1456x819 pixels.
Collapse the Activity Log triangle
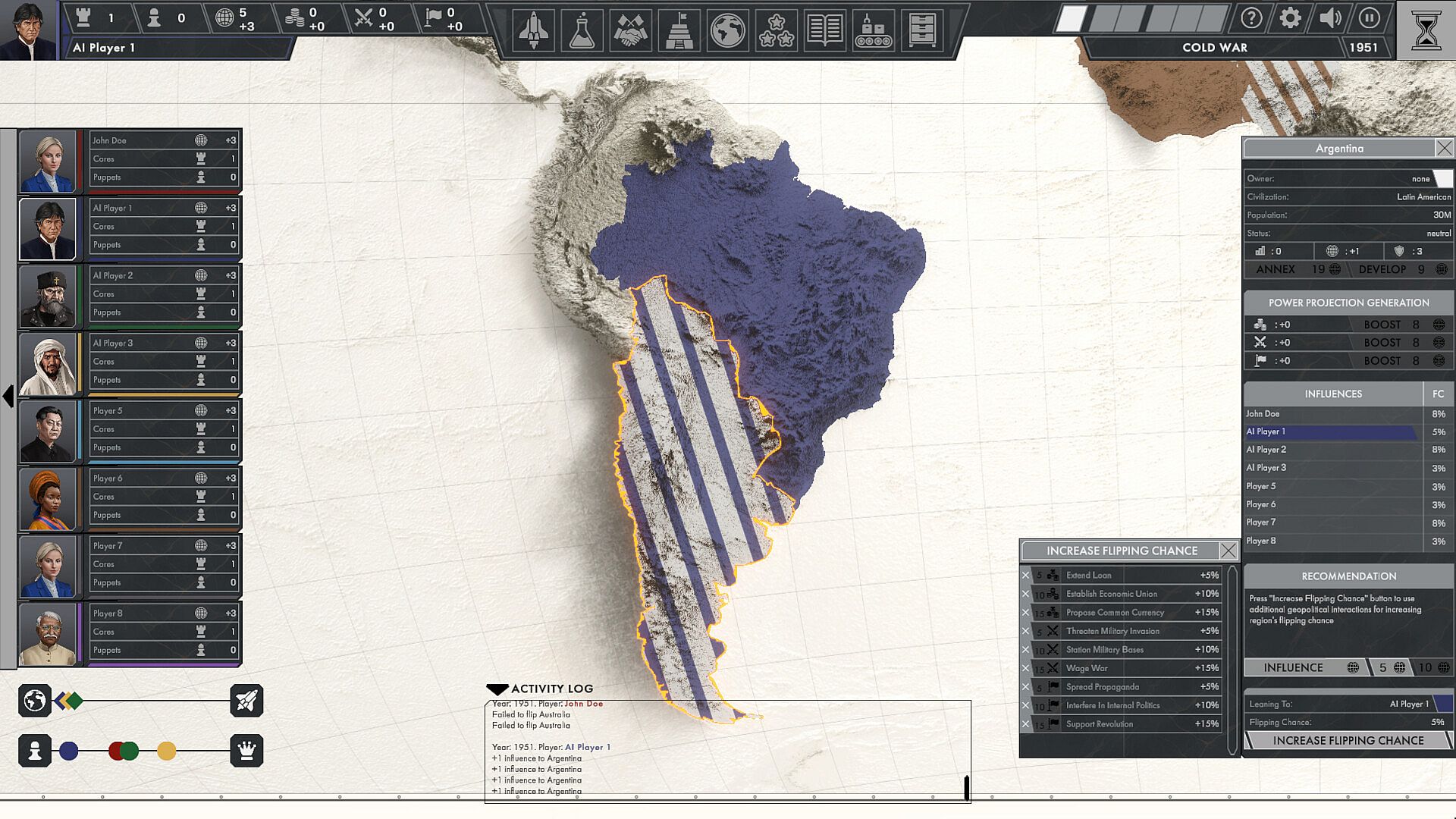pyautogui.click(x=497, y=689)
